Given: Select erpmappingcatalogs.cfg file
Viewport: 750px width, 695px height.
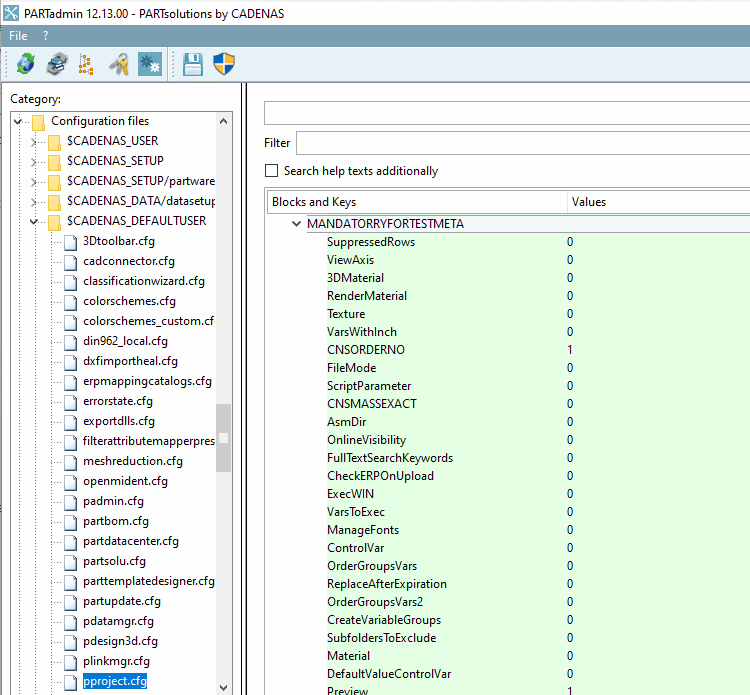Looking at the screenshot, I should coord(147,381).
